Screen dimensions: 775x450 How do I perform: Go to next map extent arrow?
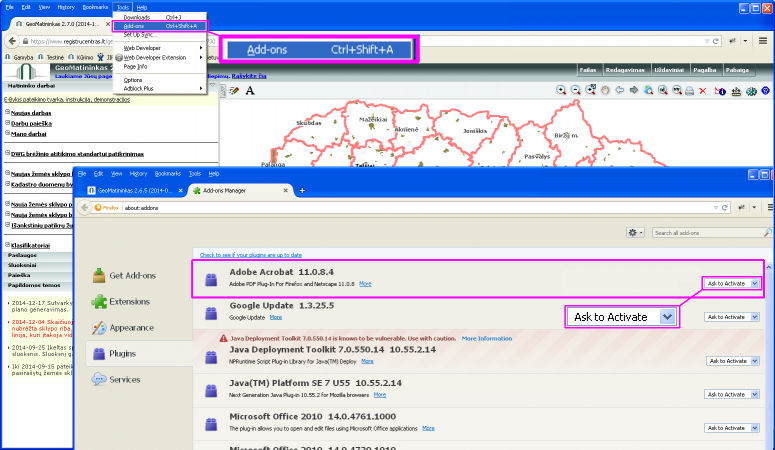634,90
